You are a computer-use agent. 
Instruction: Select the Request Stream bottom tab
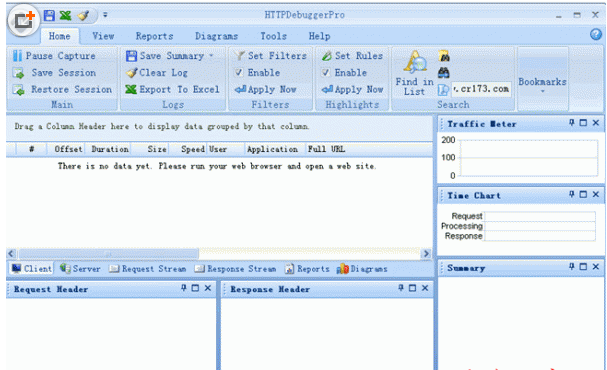tap(147, 269)
